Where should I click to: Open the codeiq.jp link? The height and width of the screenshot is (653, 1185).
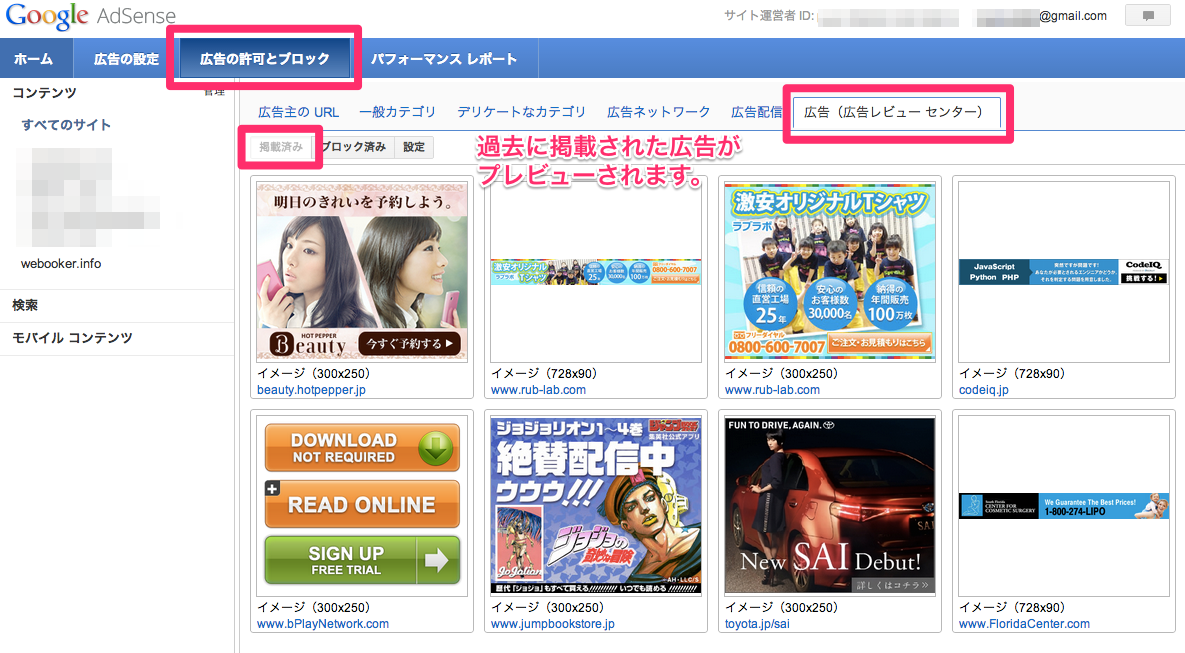pos(984,390)
